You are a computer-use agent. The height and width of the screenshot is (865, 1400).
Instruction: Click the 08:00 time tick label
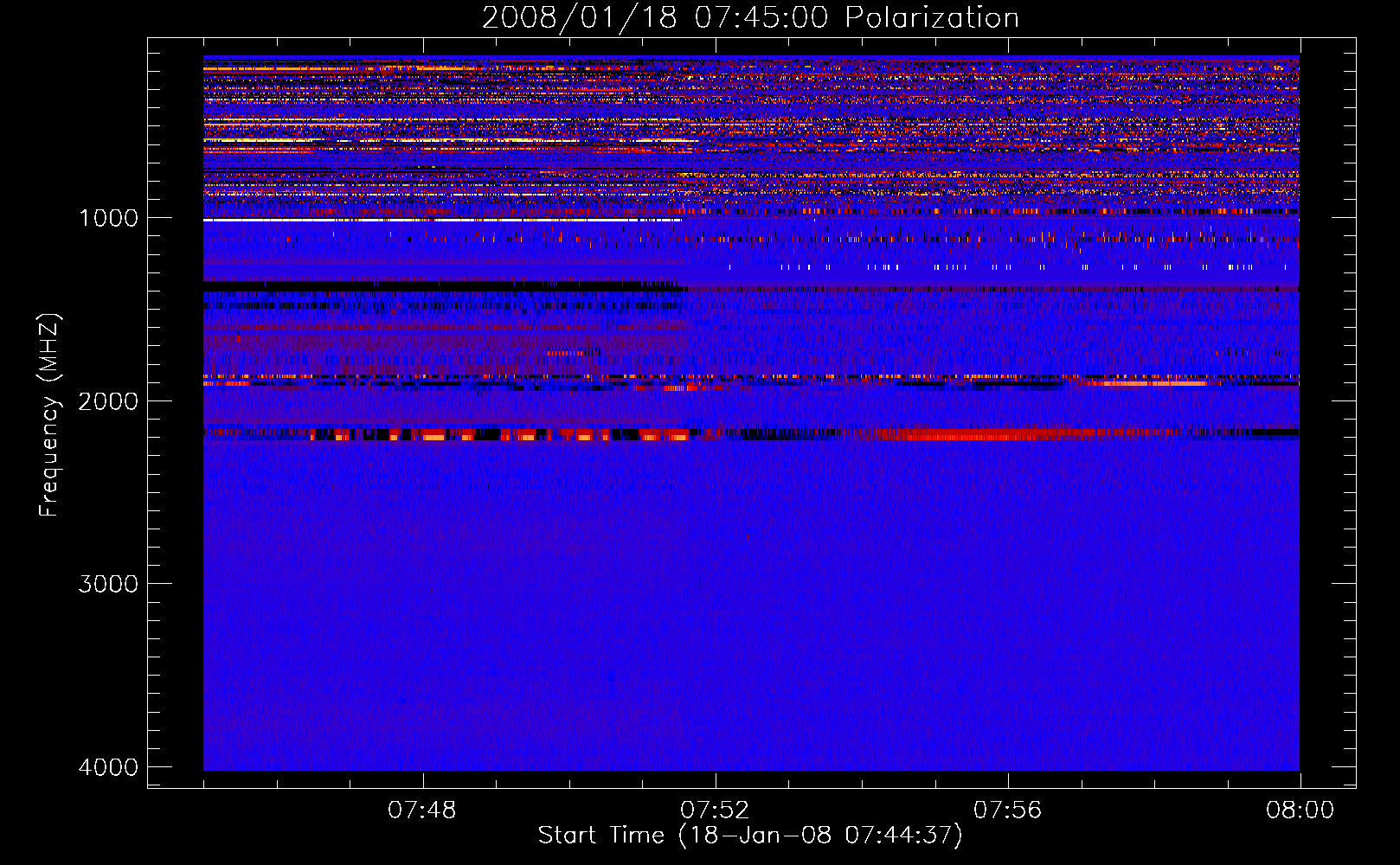(1300, 811)
